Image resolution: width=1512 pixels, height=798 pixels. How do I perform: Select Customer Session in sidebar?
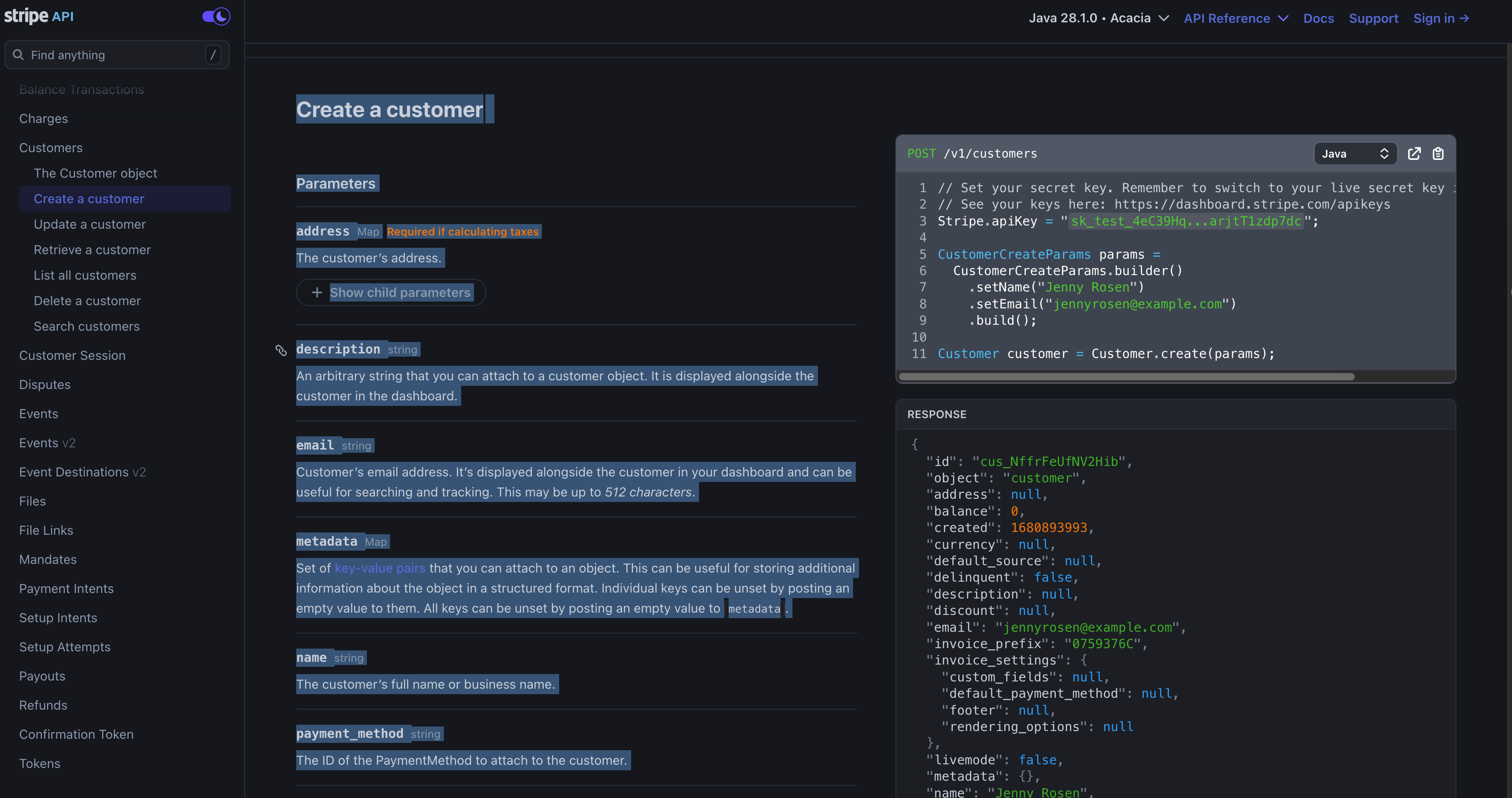coord(72,356)
